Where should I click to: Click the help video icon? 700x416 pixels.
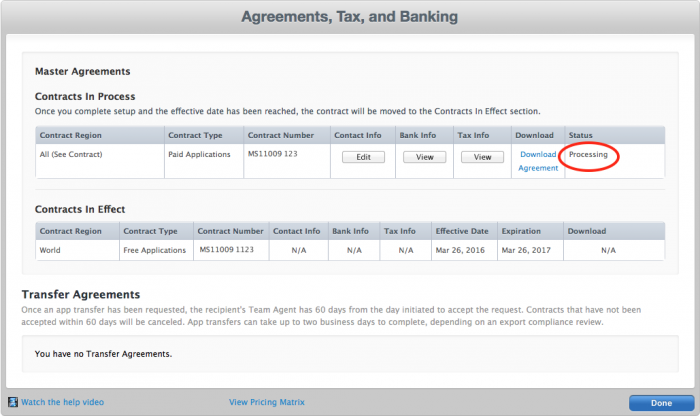pos(13,402)
